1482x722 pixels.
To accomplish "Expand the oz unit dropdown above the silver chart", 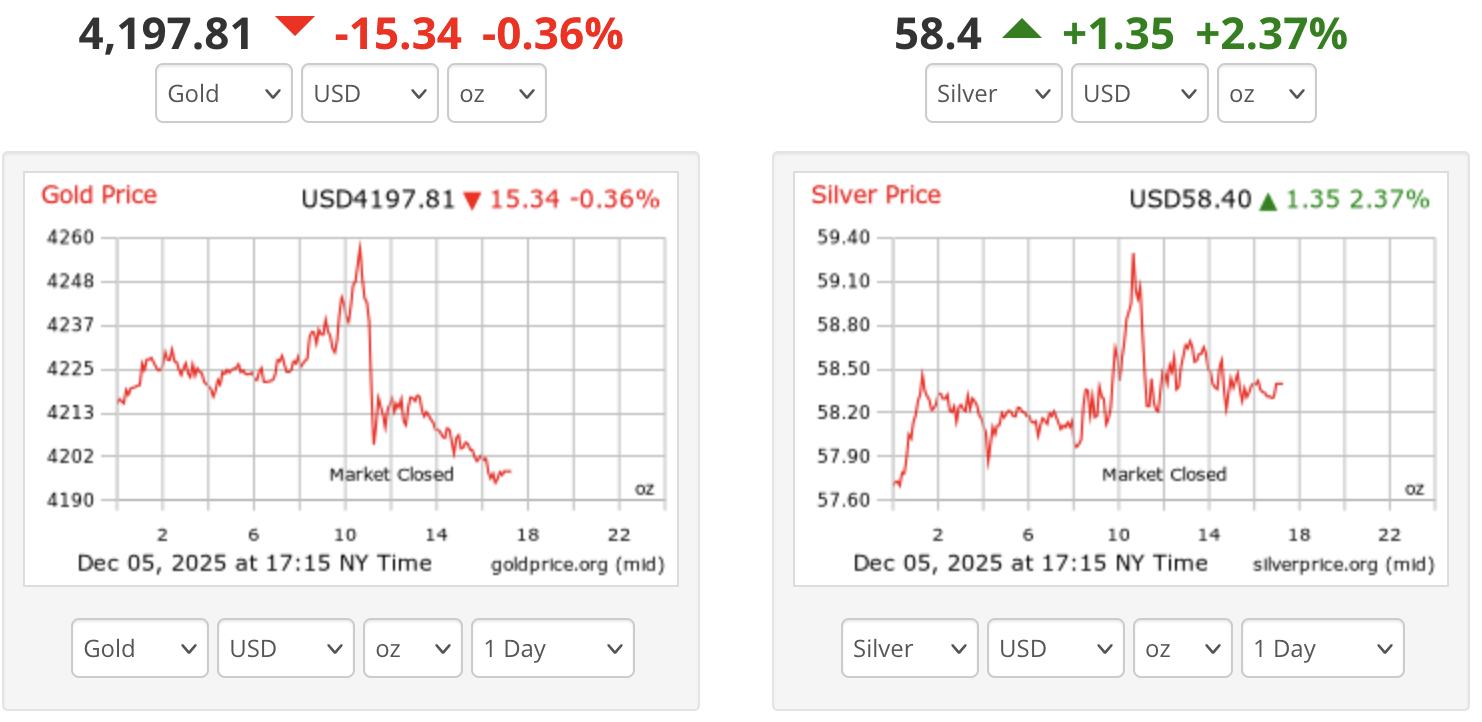I will (x=1266, y=94).
